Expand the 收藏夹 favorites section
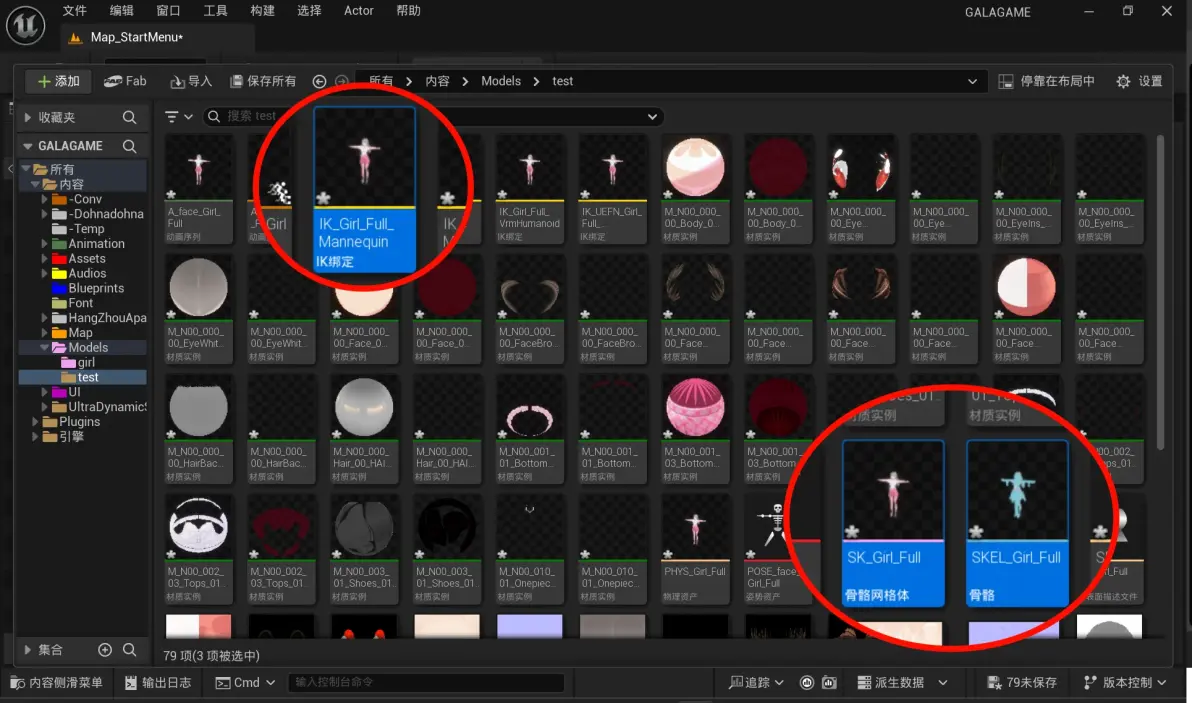 tap(27, 117)
